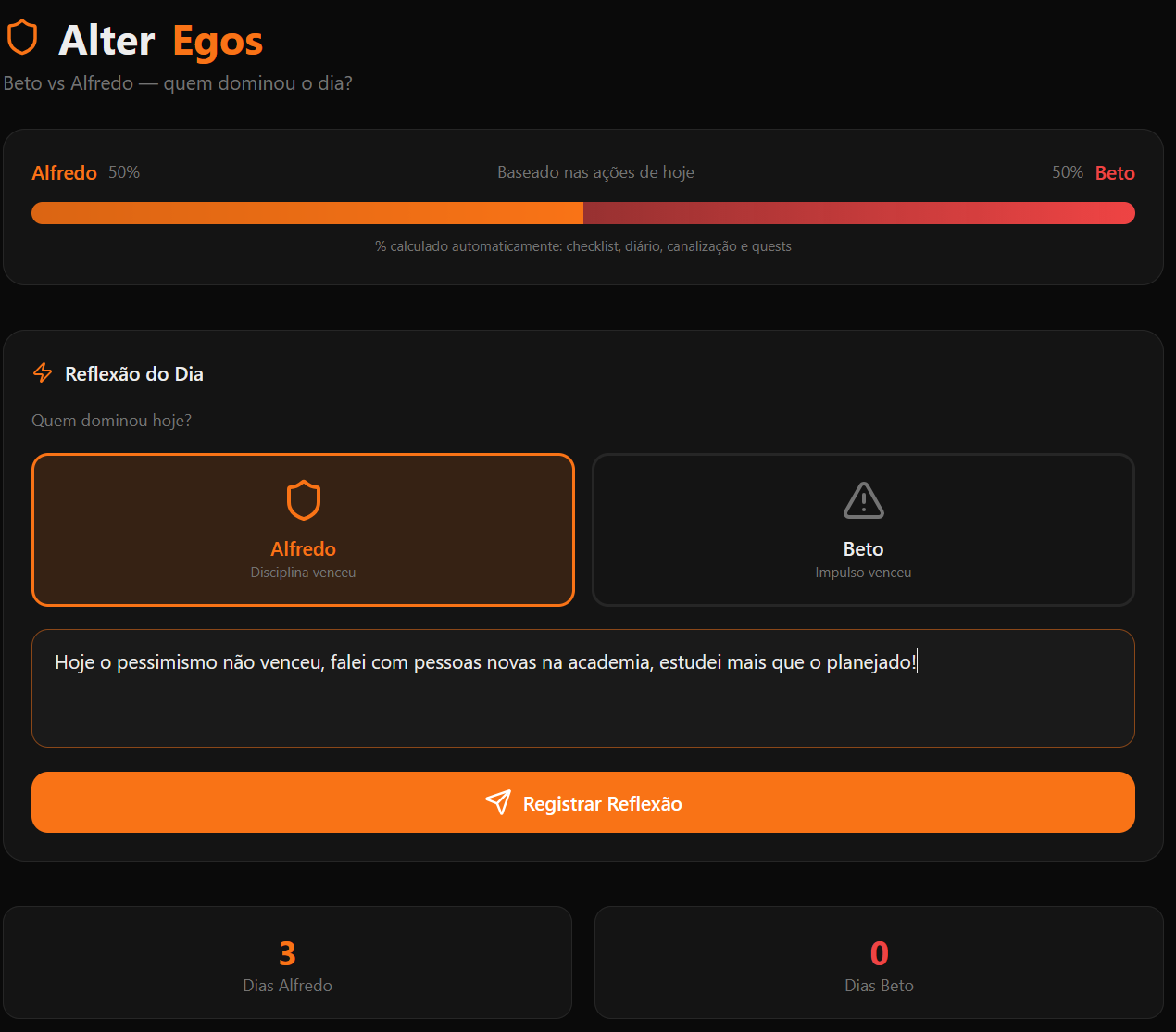Click the "Reflexão do Dia" heading
Image resolution: width=1176 pixels, height=1032 pixels.
click(x=134, y=374)
